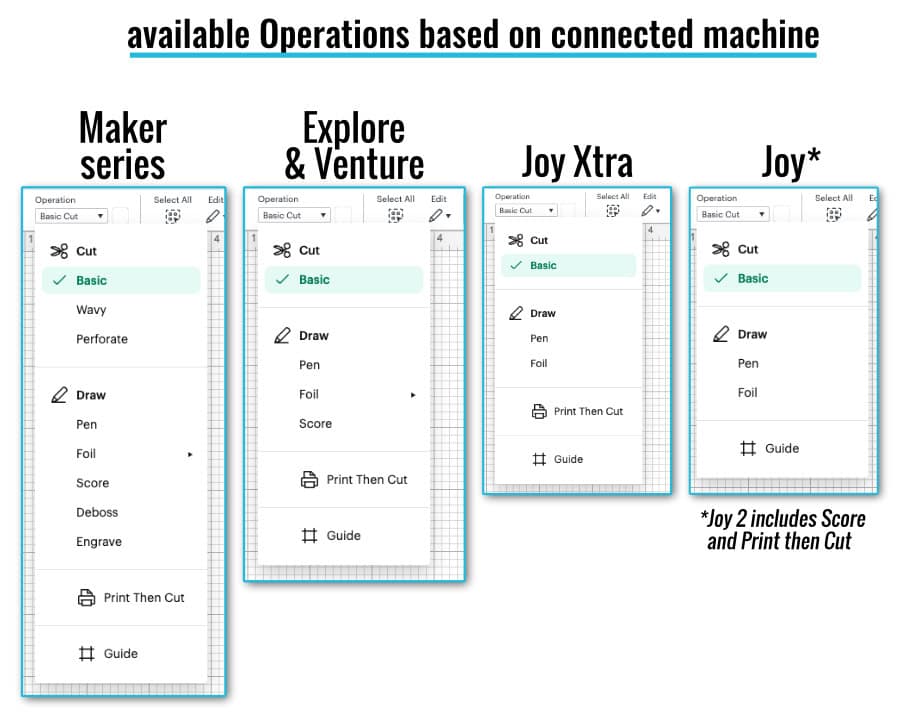
Task: Choose Pen in the Joy Xtra menu
Action: pos(539,339)
